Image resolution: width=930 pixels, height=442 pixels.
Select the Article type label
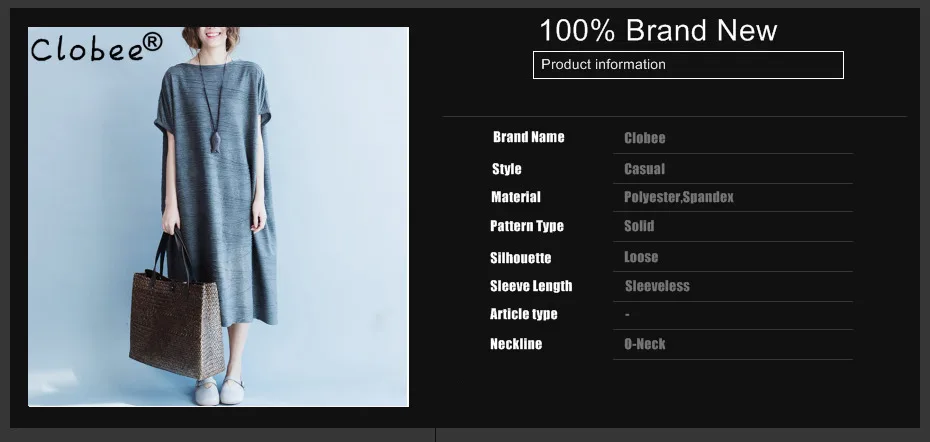[523, 314]
